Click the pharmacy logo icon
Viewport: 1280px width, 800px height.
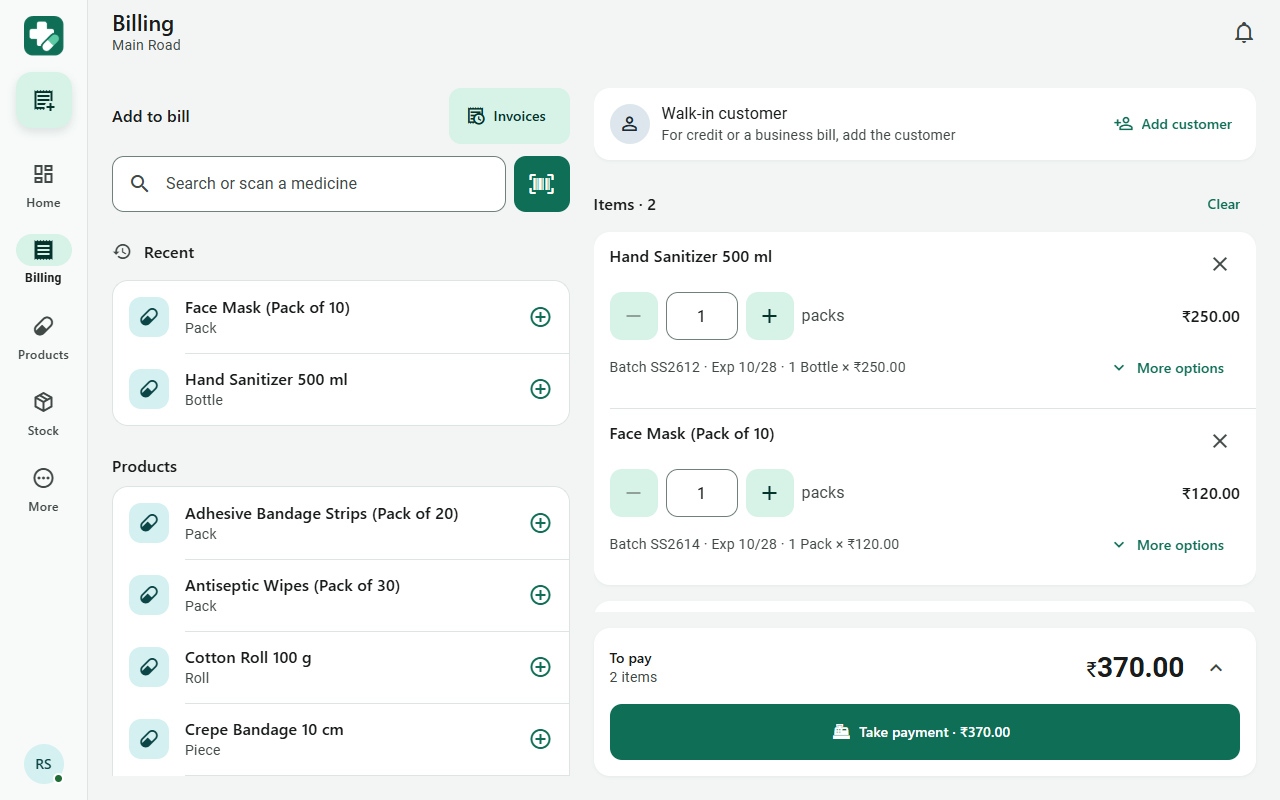(x=43, y=36)
